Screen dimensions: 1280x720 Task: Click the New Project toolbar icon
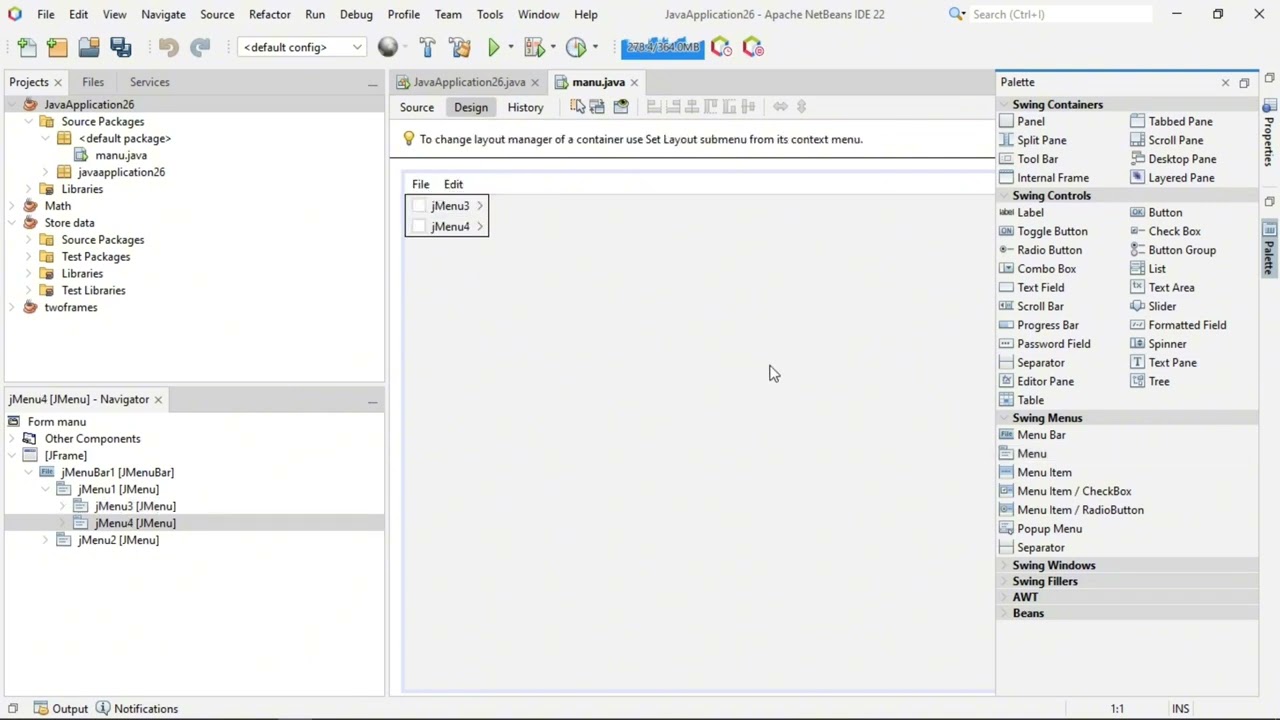[57, 47]
